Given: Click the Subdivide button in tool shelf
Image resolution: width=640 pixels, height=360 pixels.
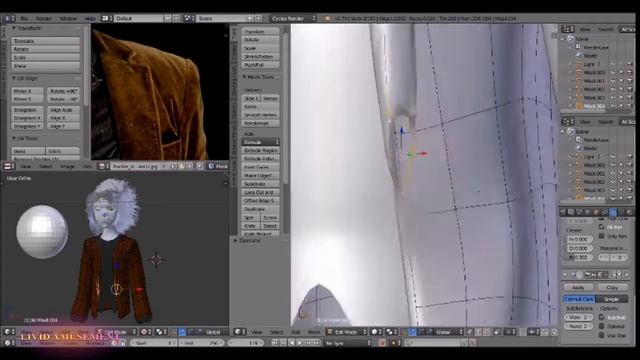Looking at the screenshot, I should click(260, 184).
